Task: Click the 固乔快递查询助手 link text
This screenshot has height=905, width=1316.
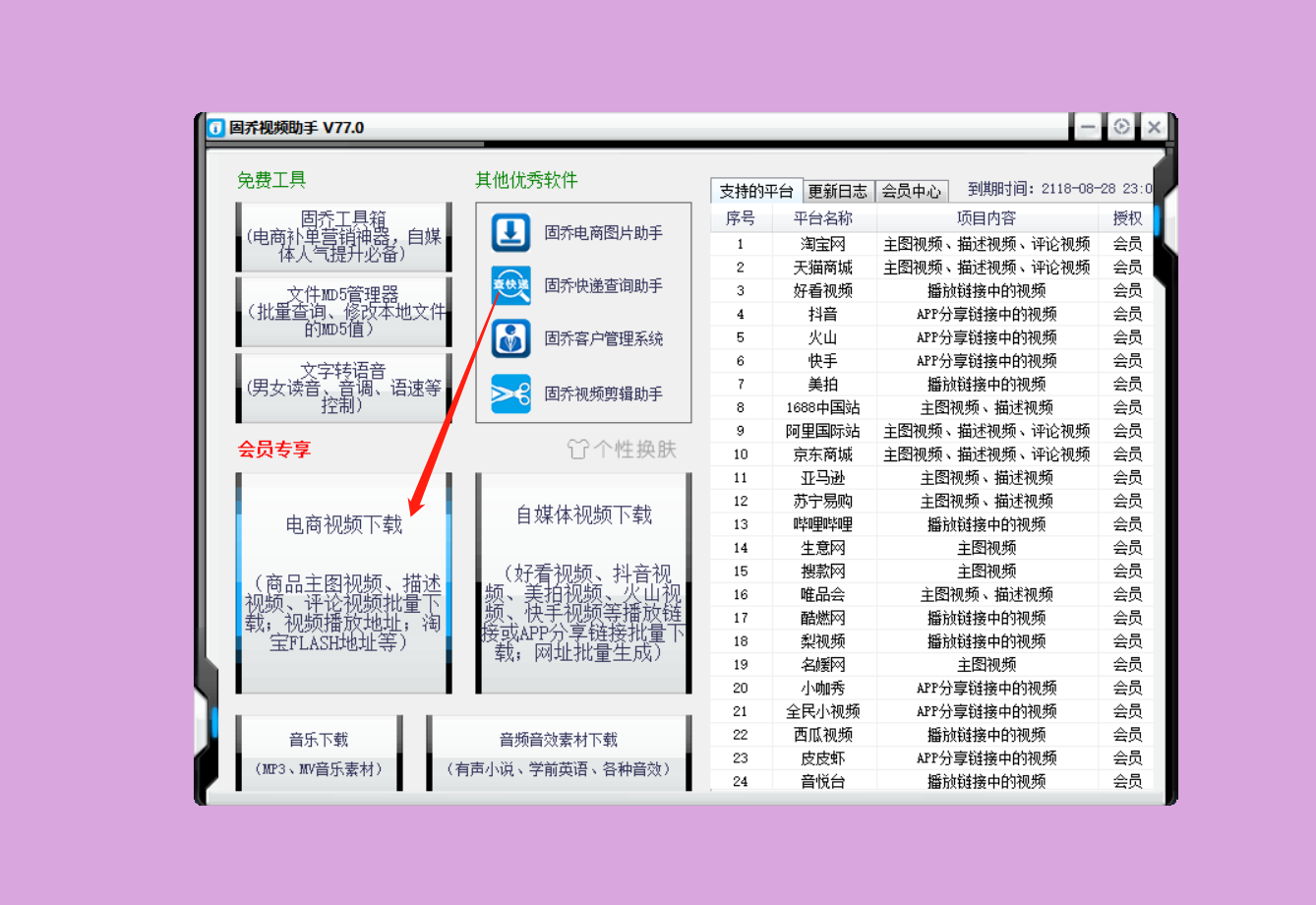Action: point(604,285)
